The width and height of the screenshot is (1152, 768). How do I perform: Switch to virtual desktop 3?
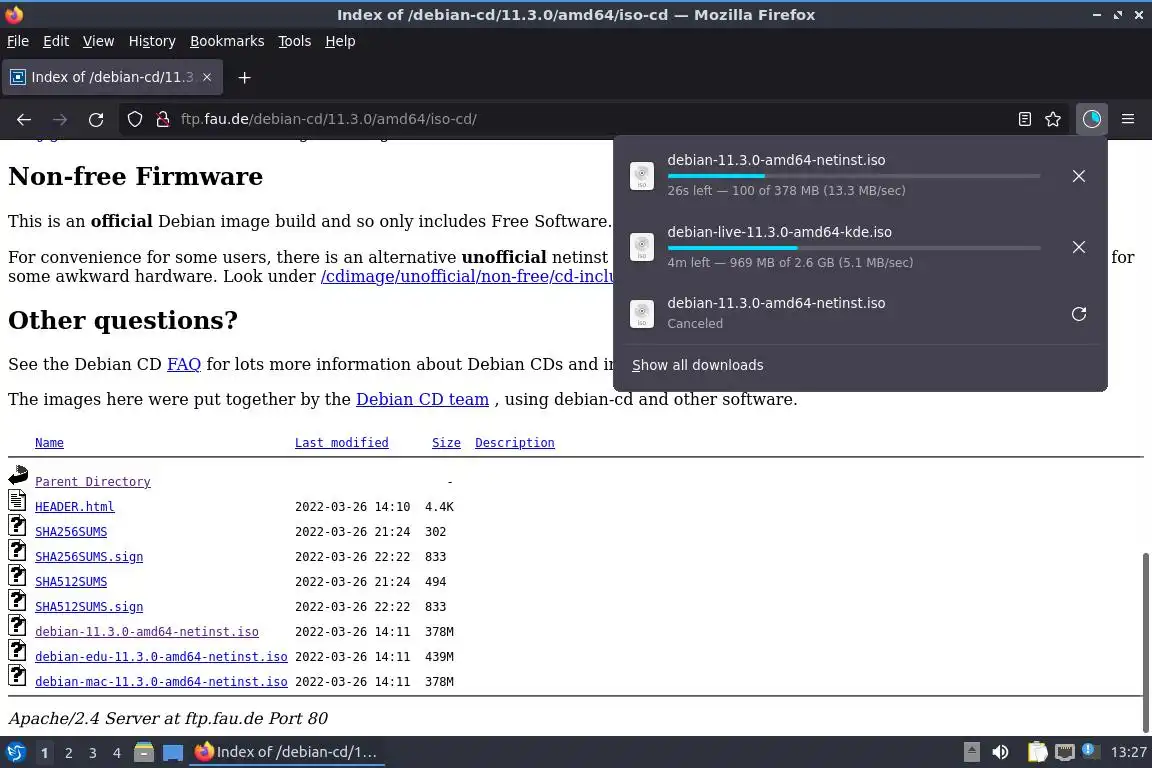coord(93,752)
